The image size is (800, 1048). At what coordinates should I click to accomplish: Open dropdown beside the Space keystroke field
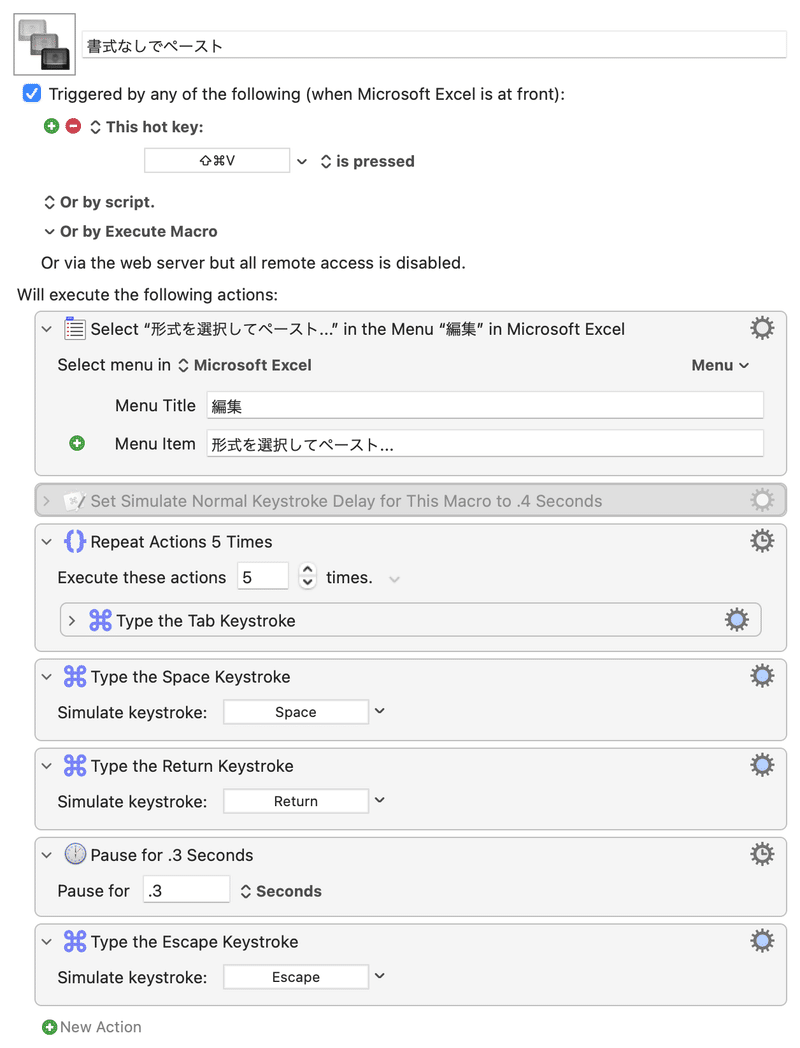click(380, 711)
